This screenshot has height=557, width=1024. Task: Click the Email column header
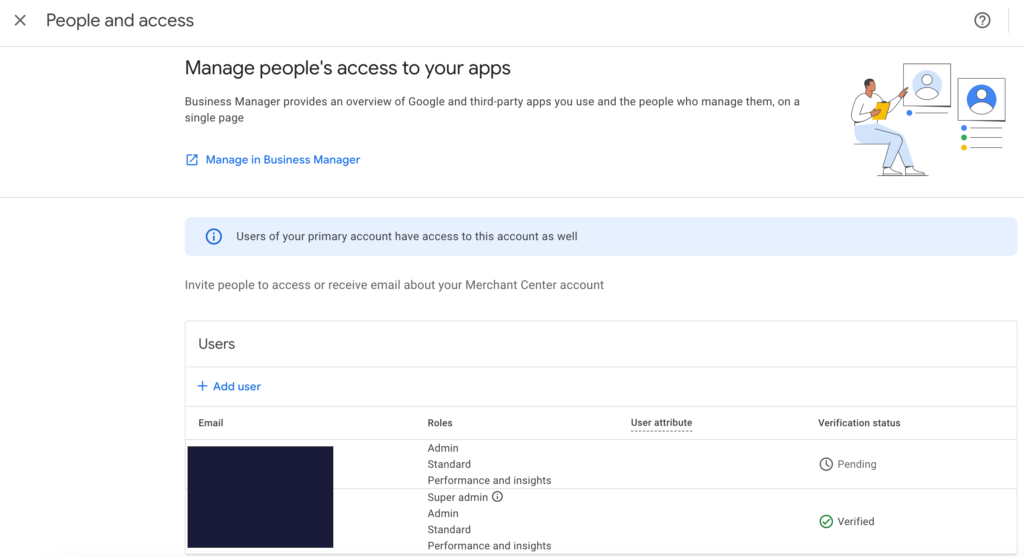pos(211,423)
